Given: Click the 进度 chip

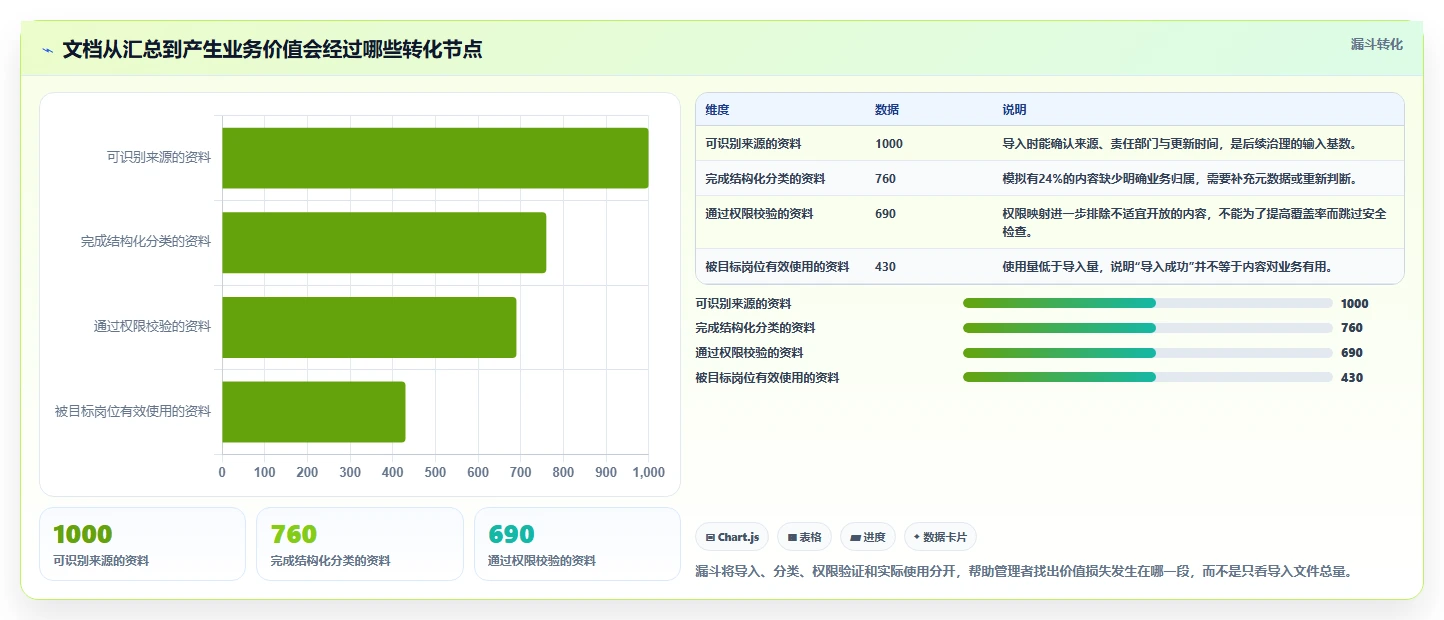Looking at the screenshot, I should click(x=868, y=537).
